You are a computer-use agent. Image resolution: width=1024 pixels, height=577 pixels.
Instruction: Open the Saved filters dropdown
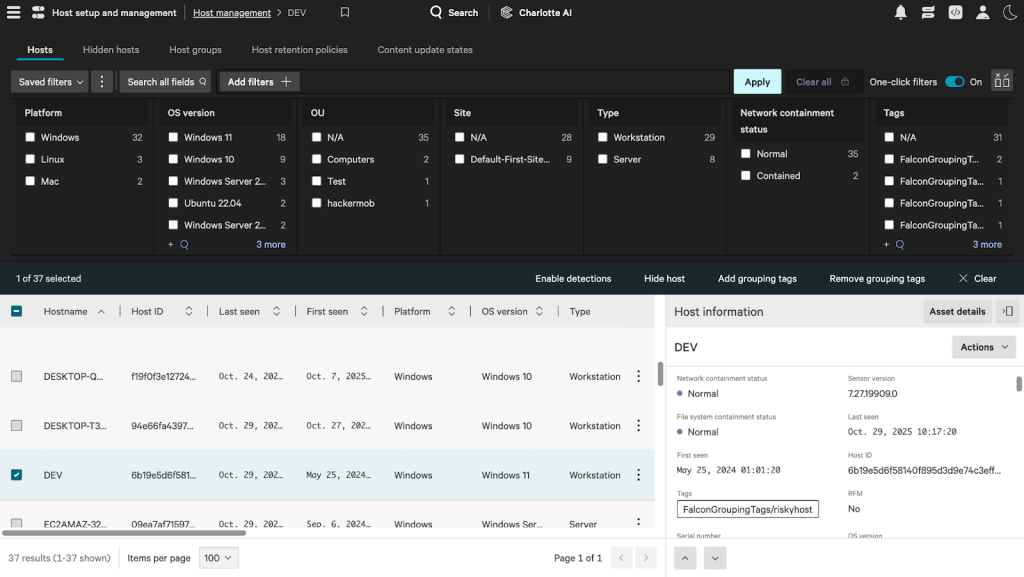click(50, 82)
